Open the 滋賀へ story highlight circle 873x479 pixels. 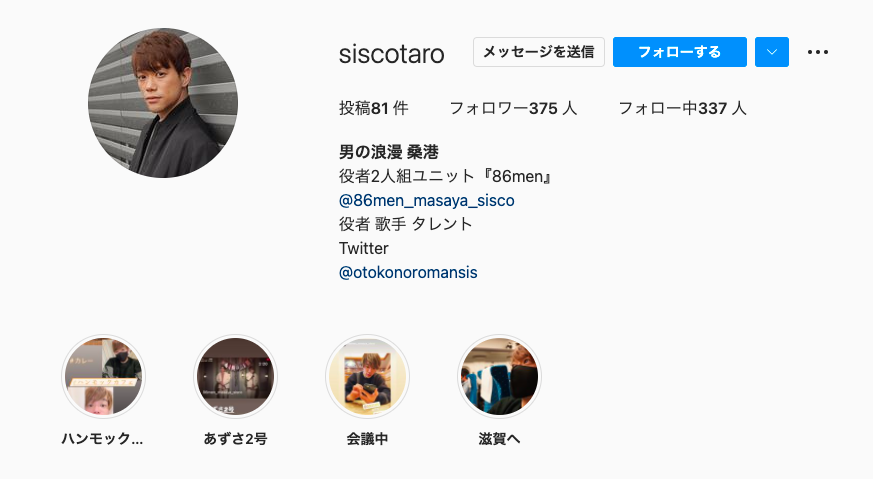499,377
